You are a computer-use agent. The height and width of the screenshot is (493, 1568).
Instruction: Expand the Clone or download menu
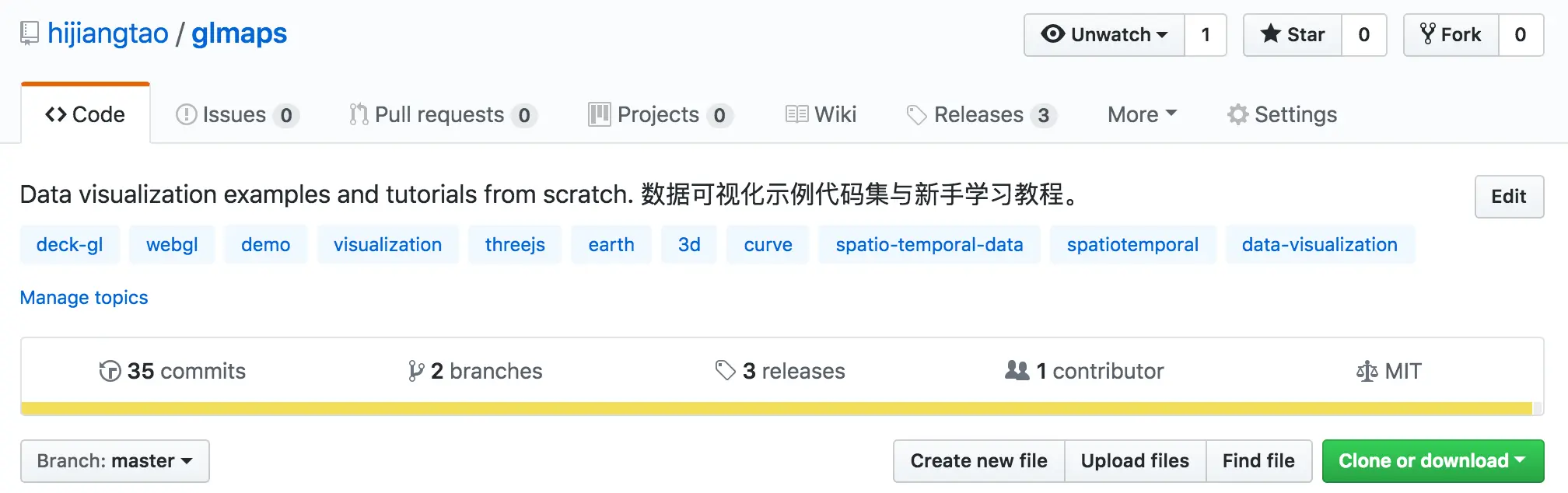pos(1433,461)
